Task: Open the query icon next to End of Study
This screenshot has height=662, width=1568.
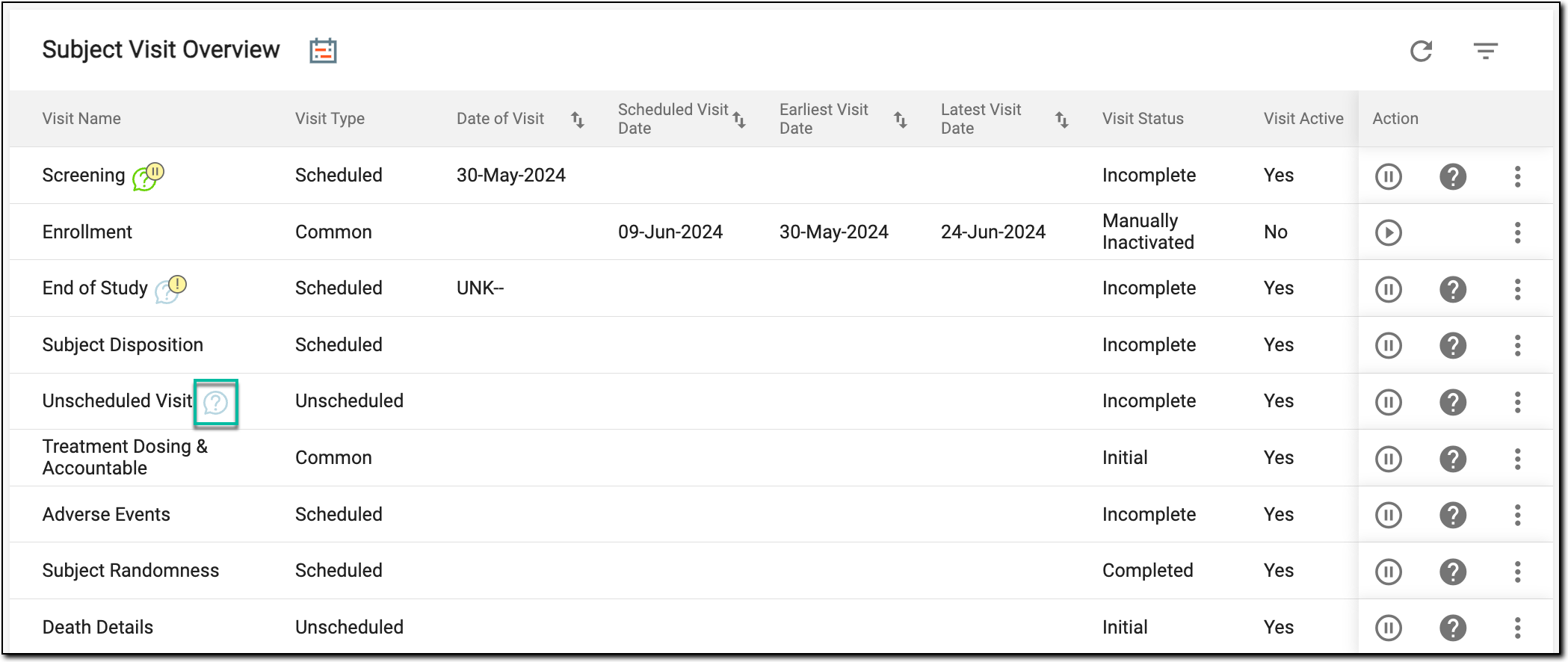Action: tap(170, 289)
